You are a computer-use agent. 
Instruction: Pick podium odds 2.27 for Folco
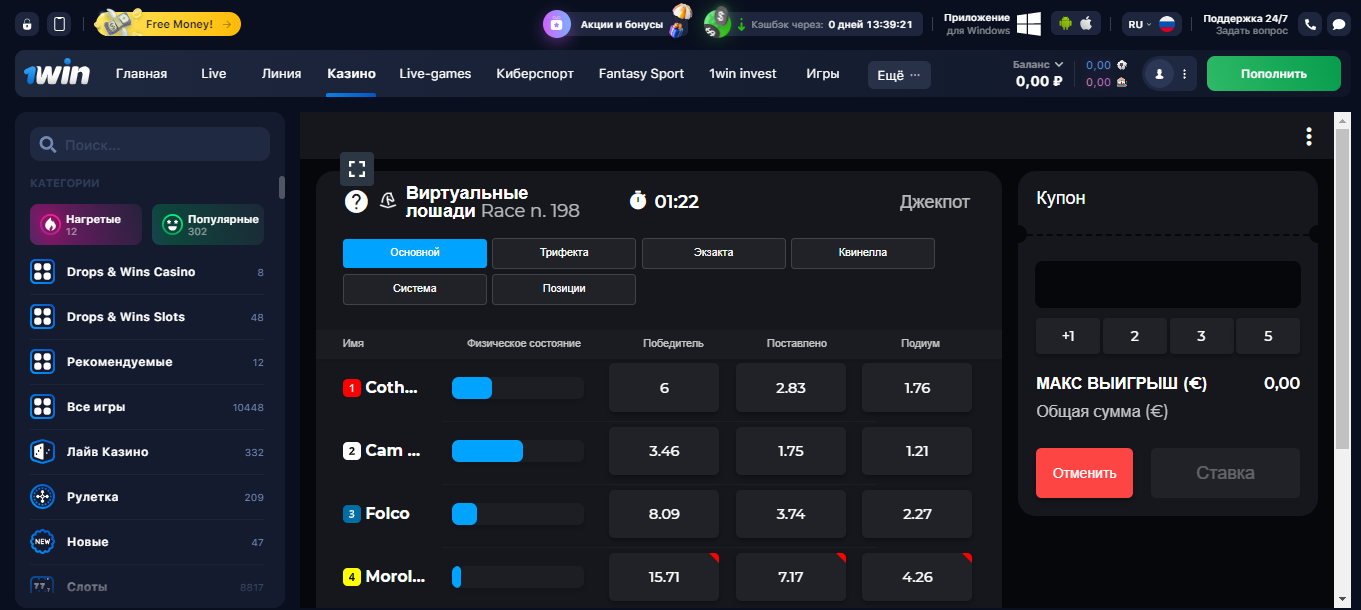click(917, 514)
